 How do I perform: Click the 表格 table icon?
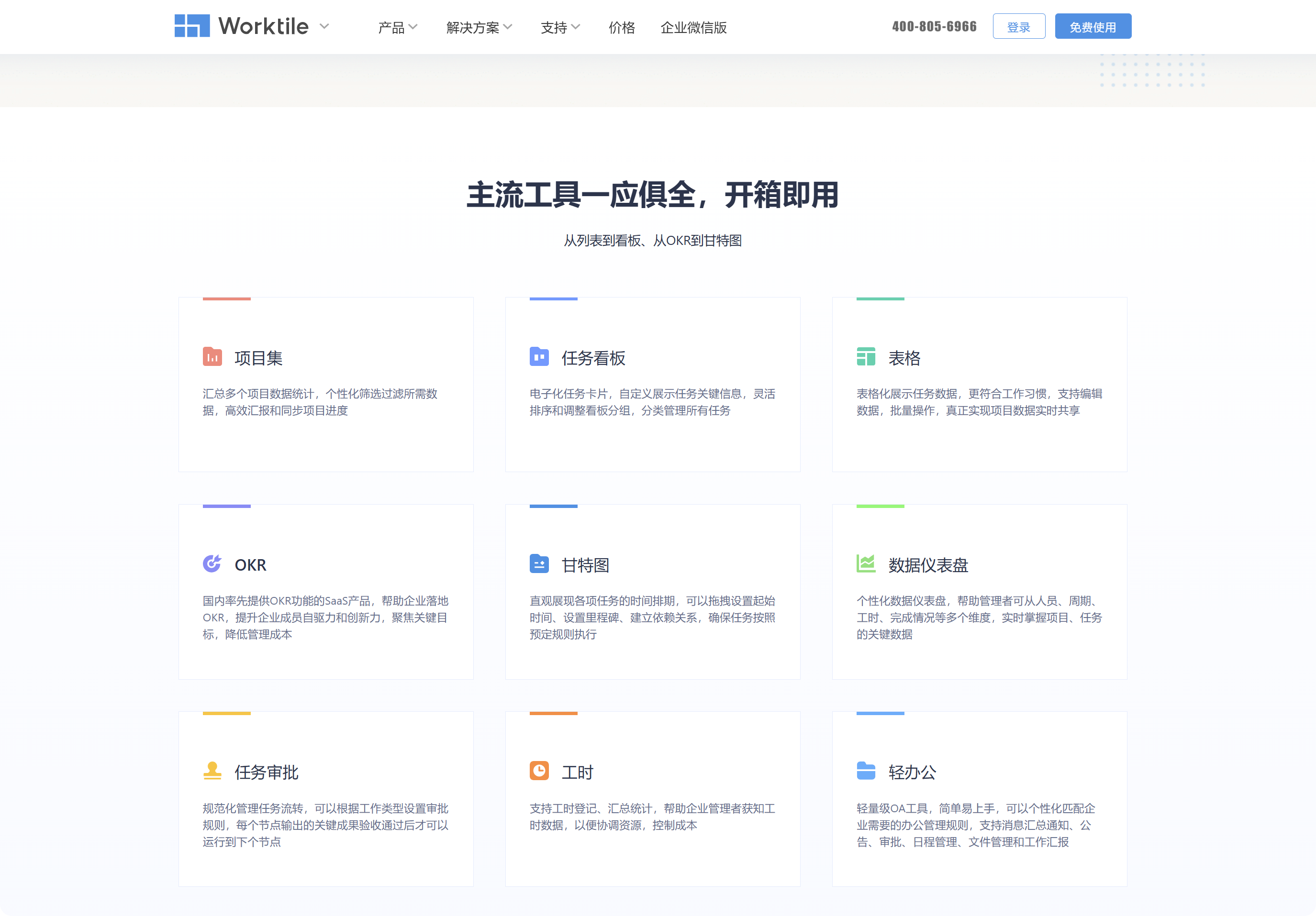866,357
